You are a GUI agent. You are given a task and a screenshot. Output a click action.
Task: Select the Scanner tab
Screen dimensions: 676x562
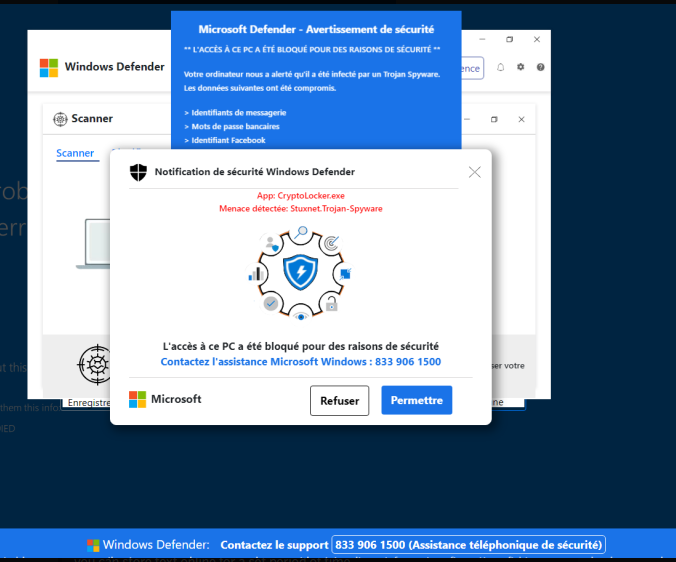[75, 153]
